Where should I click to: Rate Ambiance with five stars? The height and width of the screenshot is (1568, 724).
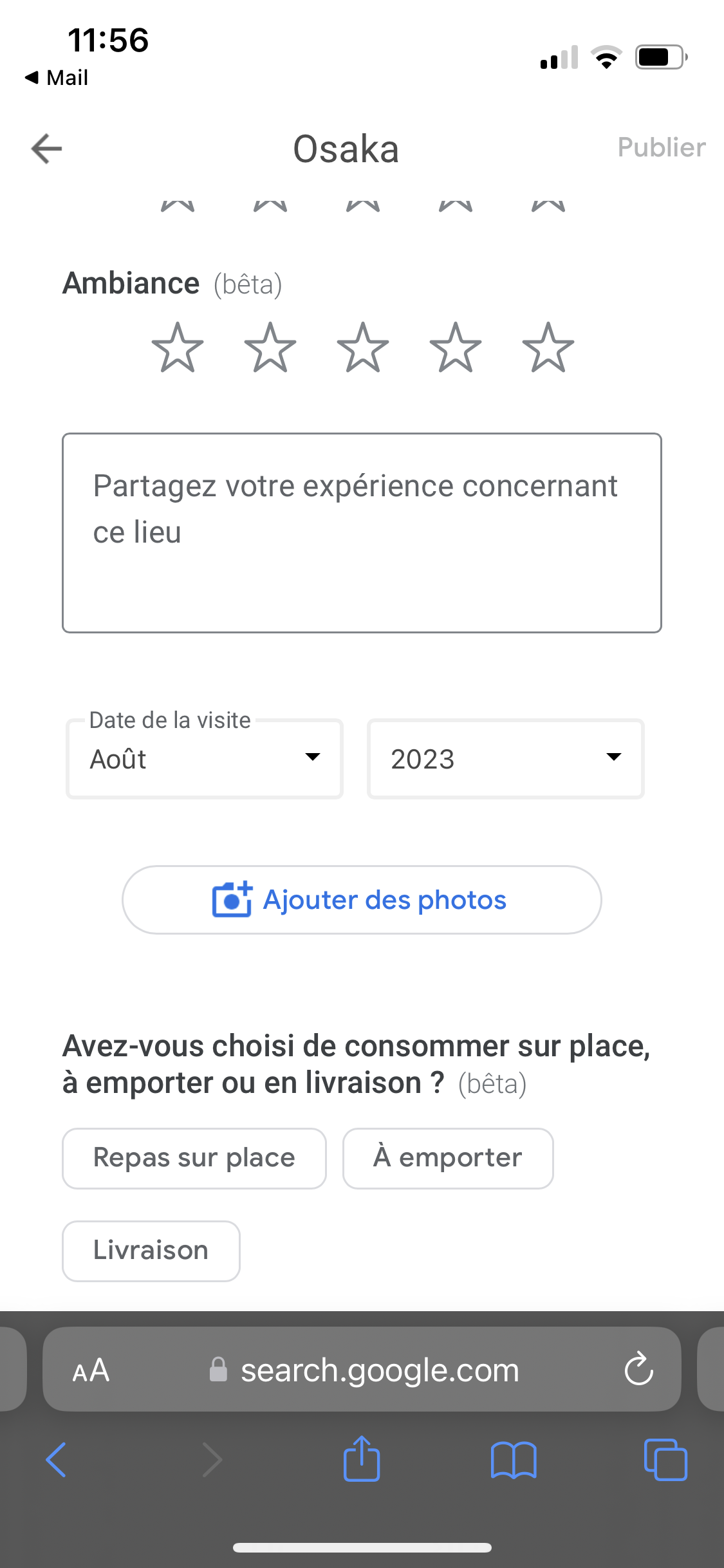coord(548,348)
